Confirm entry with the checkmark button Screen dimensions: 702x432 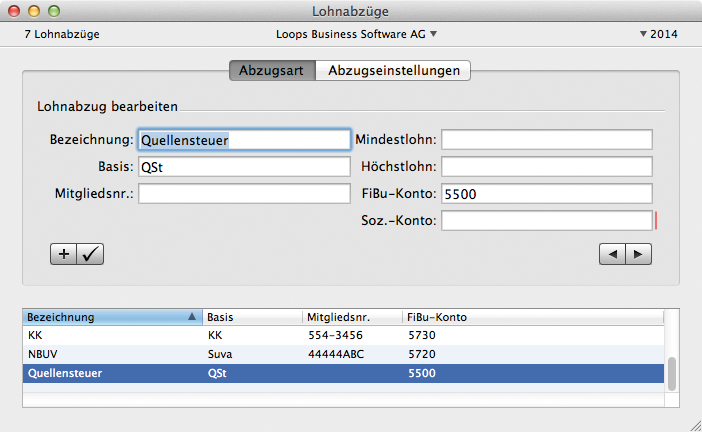click(90, 254)
